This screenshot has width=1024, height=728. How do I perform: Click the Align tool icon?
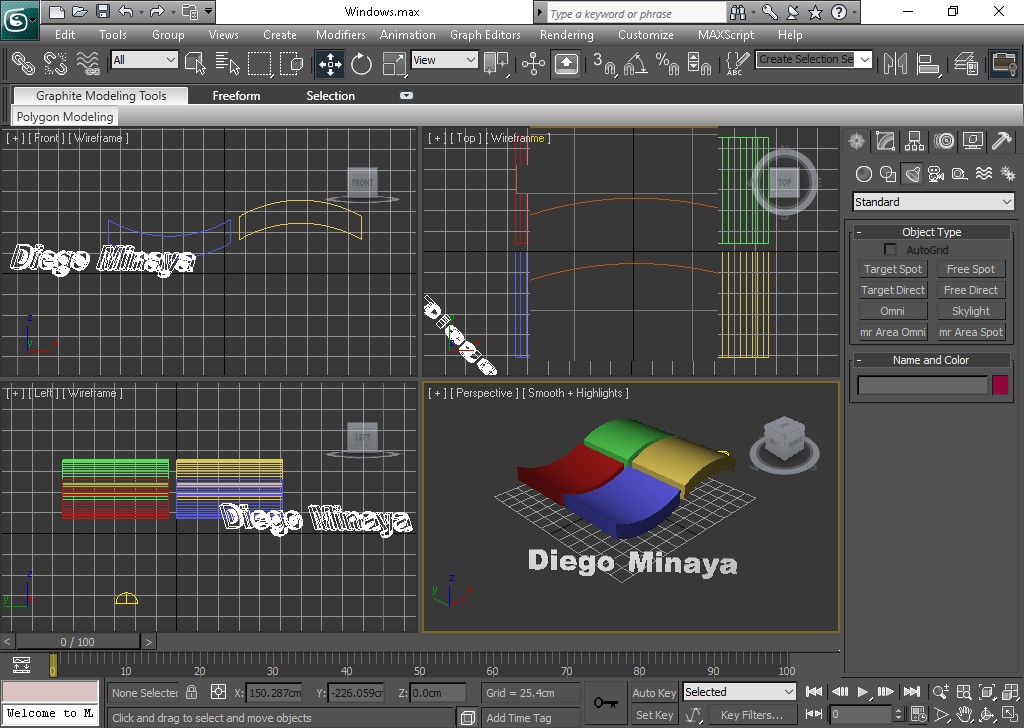click(927, 63)
